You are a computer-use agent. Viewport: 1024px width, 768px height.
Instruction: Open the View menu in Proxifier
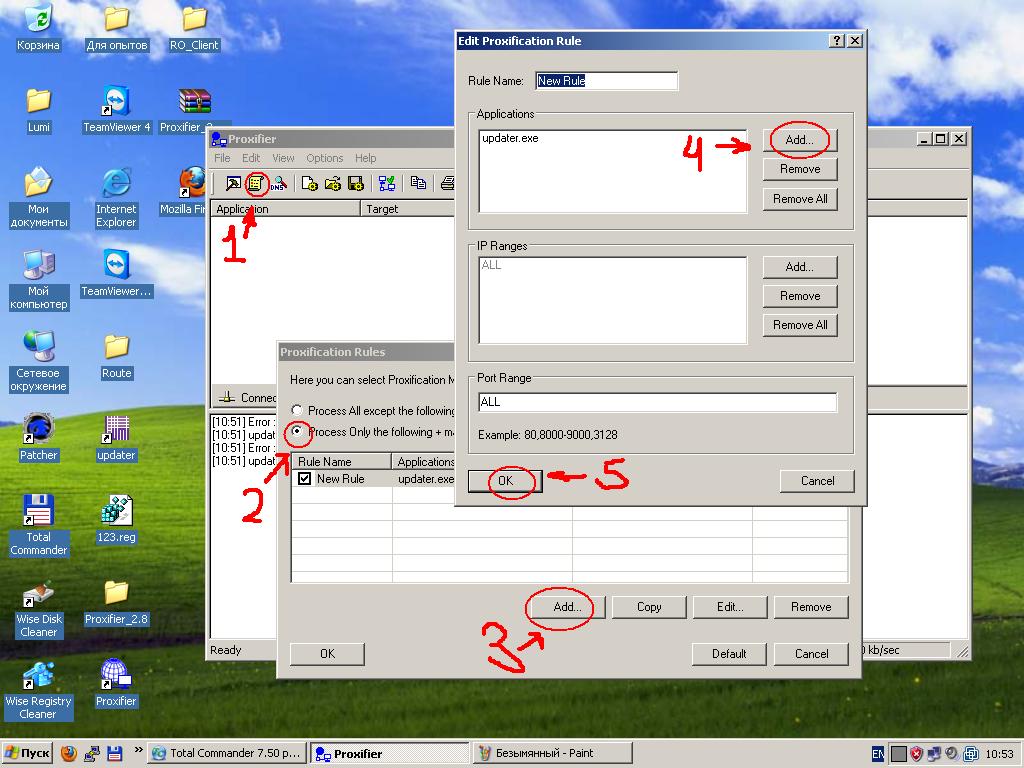tap(283, 158)
